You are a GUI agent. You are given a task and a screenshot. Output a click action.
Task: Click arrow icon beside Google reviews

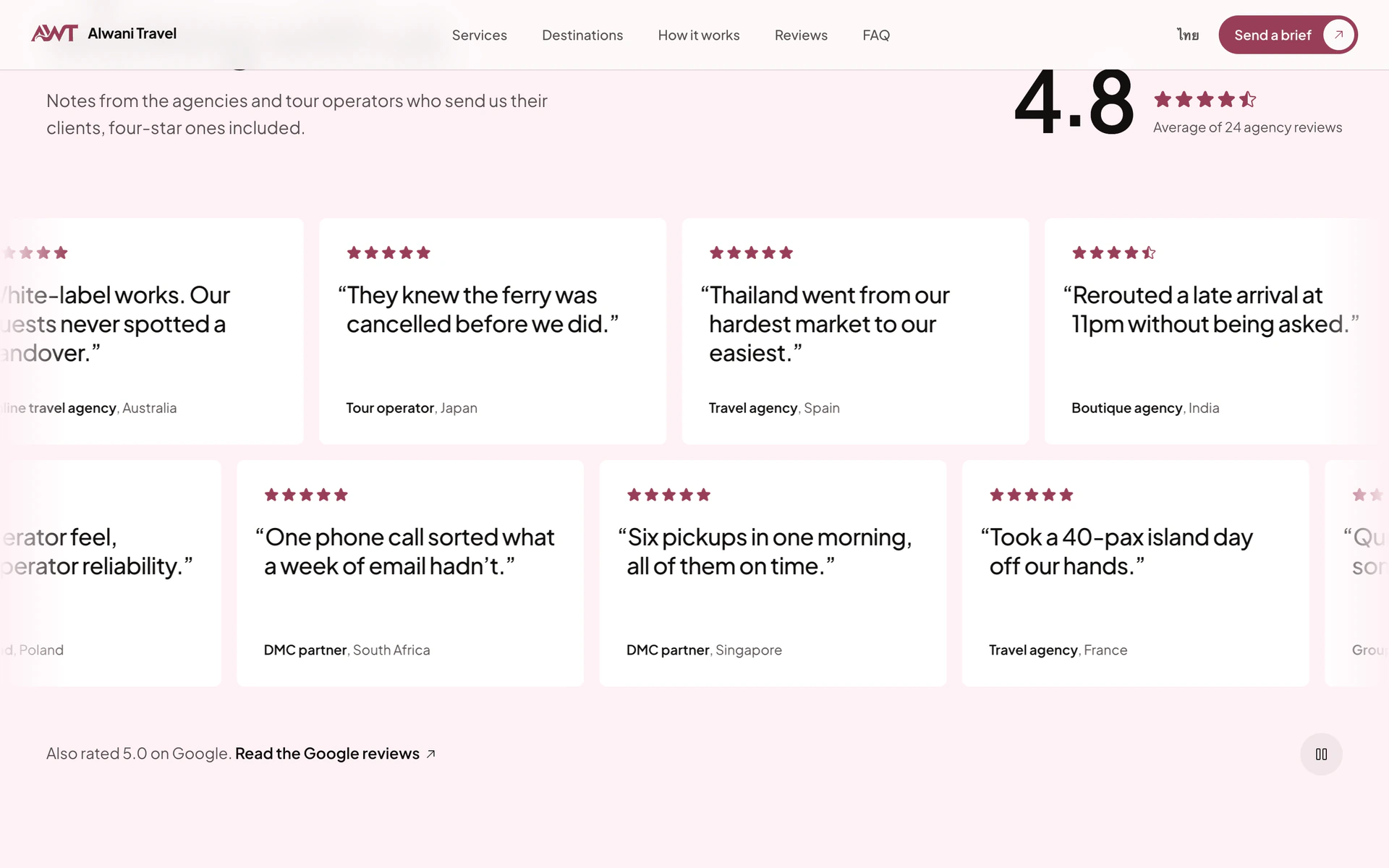click(x=430, y=754)
